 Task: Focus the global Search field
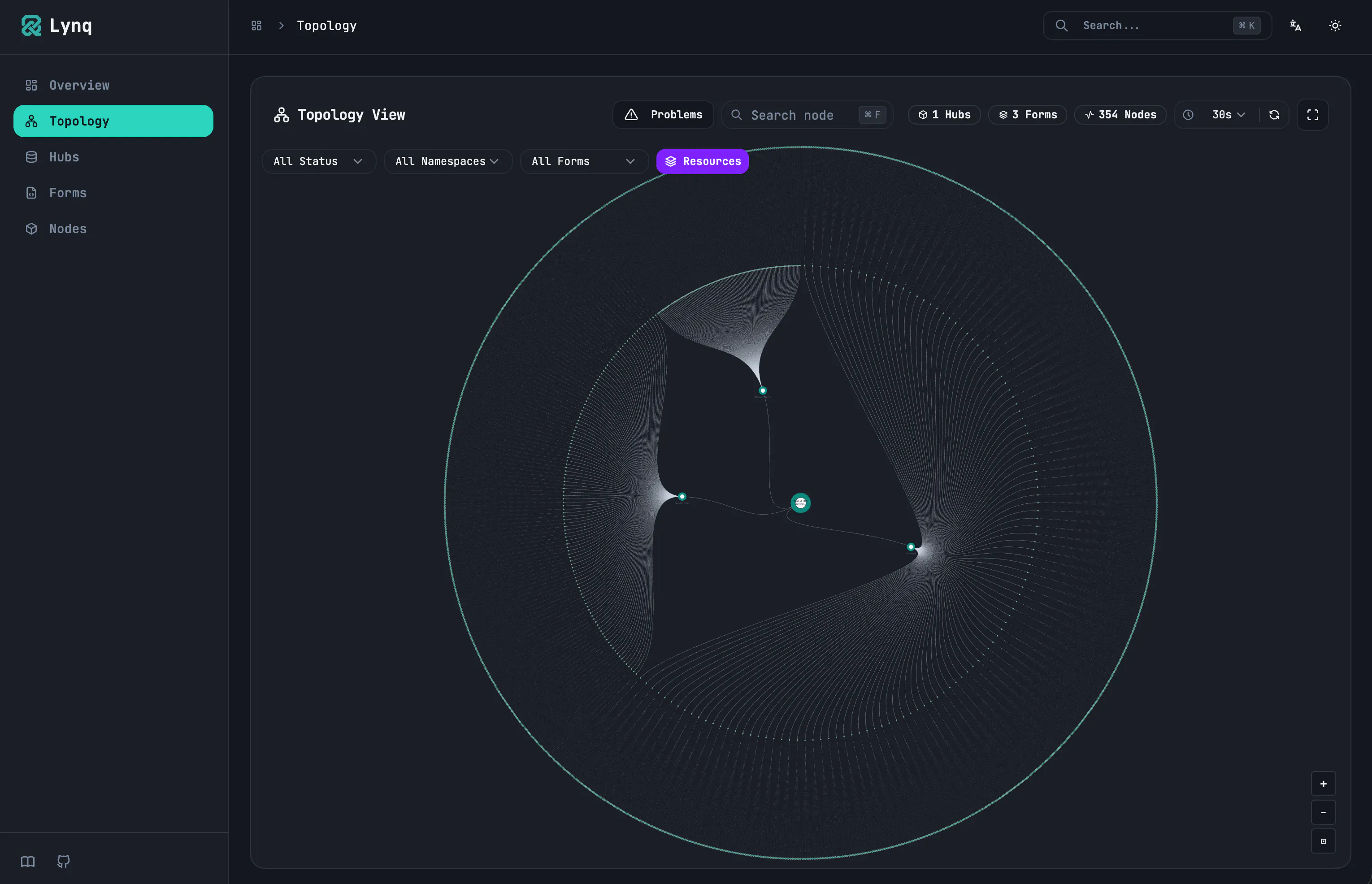tap(1157, 25)
